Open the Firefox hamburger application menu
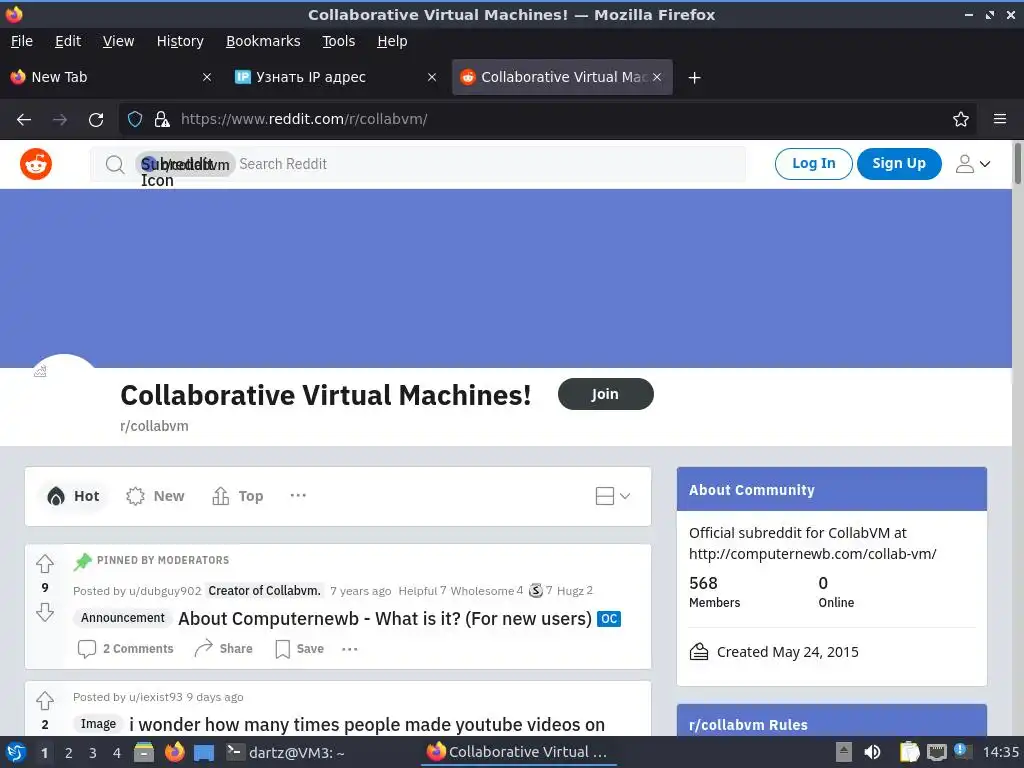The height and width of the screenshot is (768, 1024). pos(1000,119)
